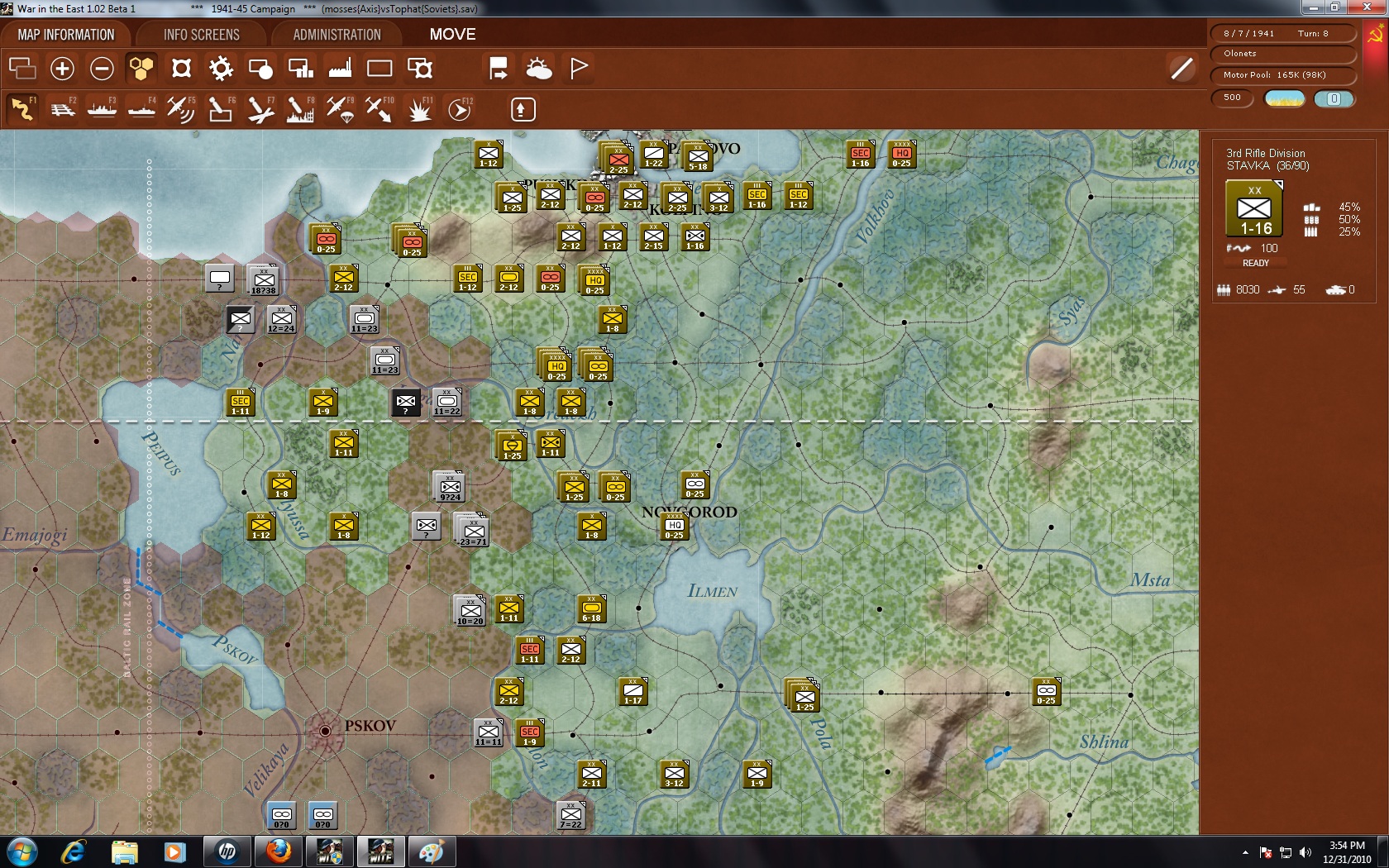1389x868 pixels.
Task: Toggle the hex grid display icon
Action: 141,68
